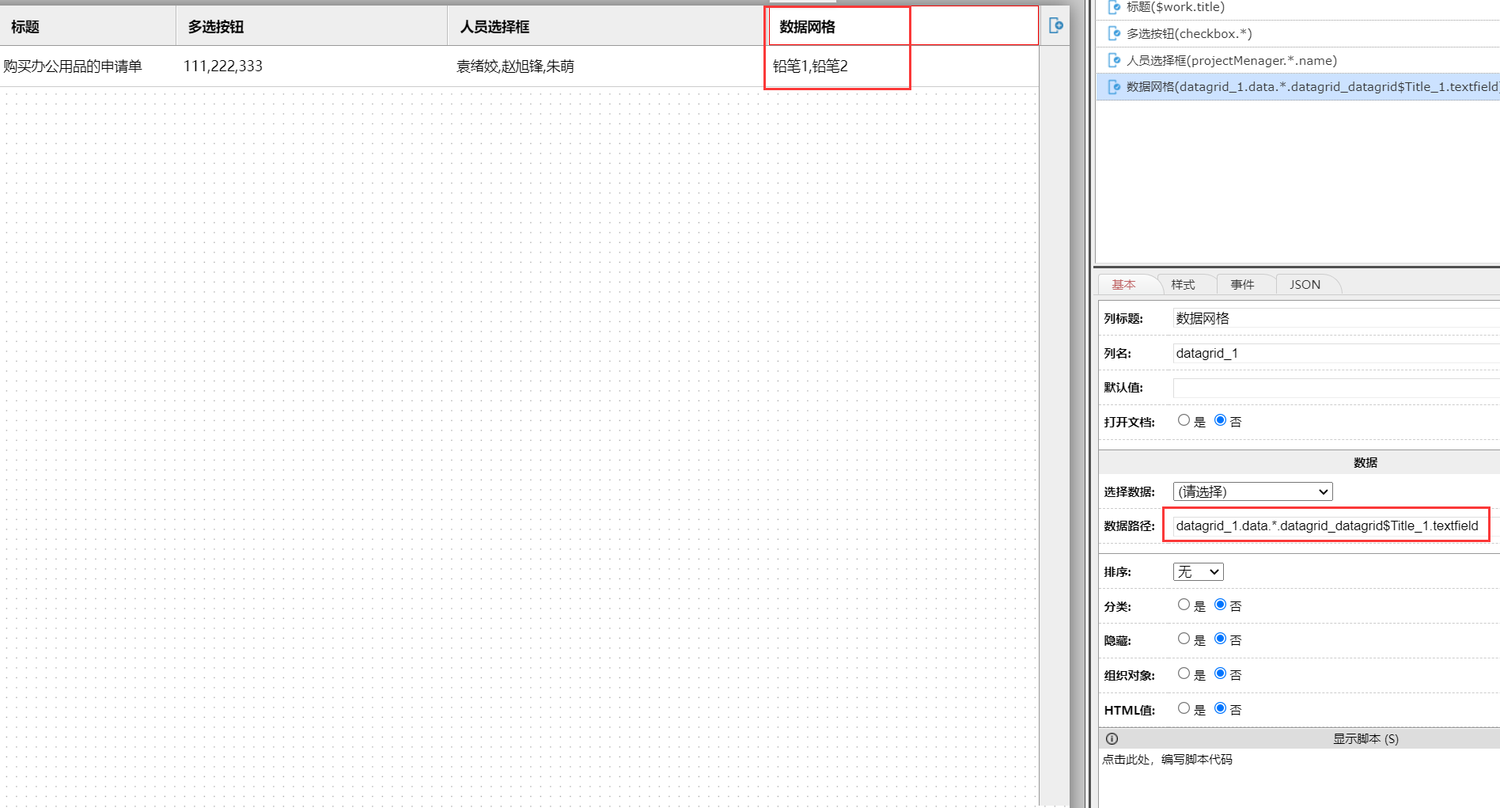This screenshot has height=808, width=1500.
Task: Click the 人员选择框 column header
Action: (x=494, y=27)
